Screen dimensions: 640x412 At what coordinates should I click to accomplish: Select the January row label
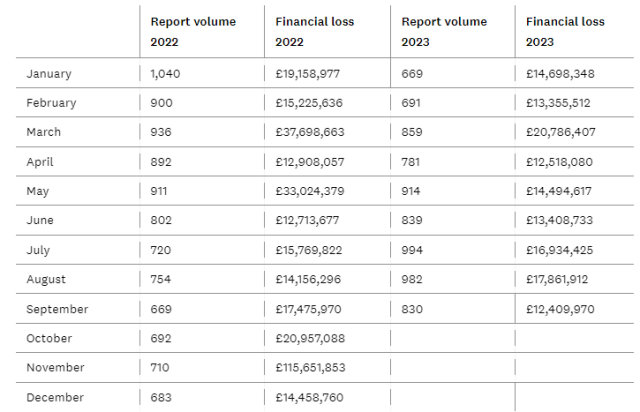point(49,74)
